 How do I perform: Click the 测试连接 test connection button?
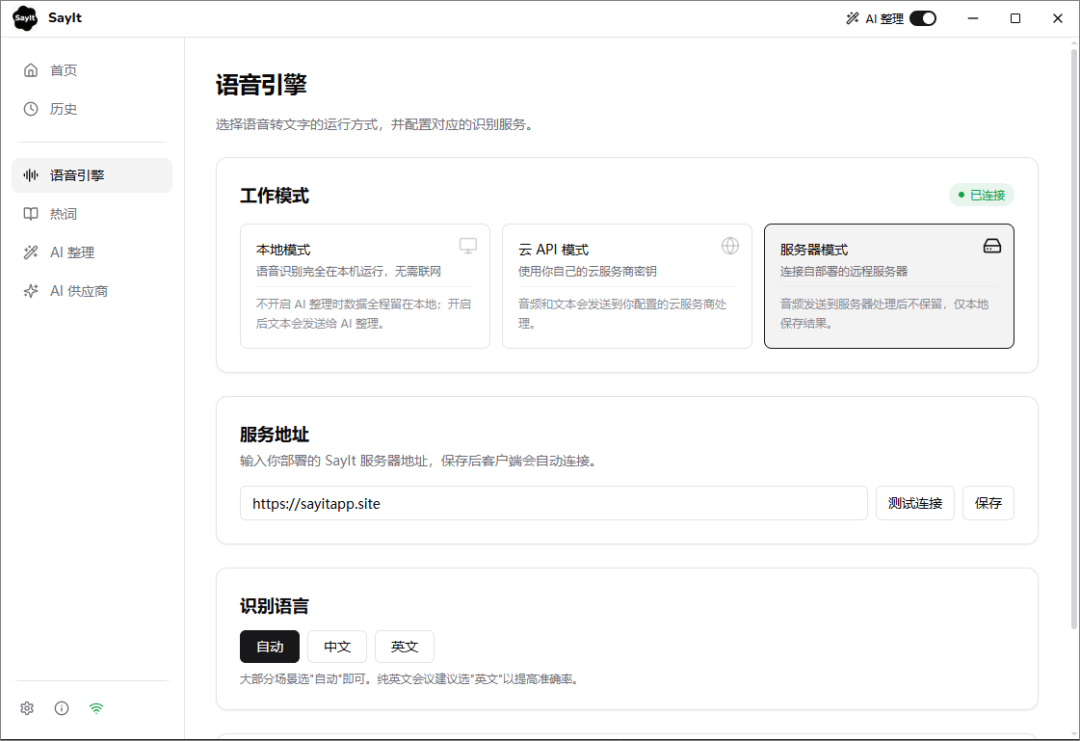(915, 503)
